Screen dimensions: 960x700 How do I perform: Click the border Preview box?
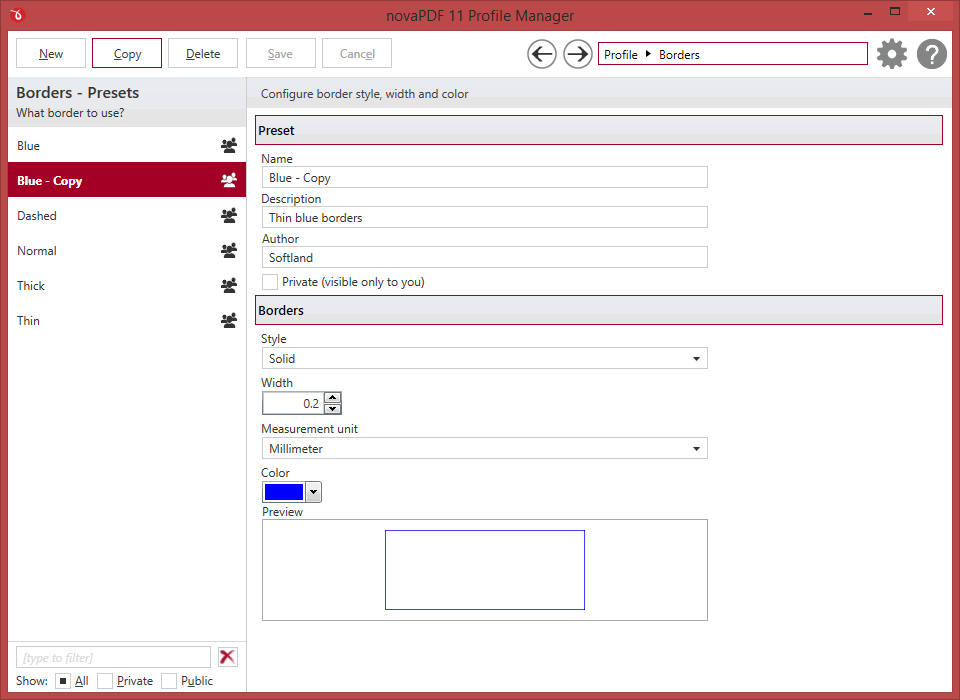pyautogui.click(x=484, y=570)
